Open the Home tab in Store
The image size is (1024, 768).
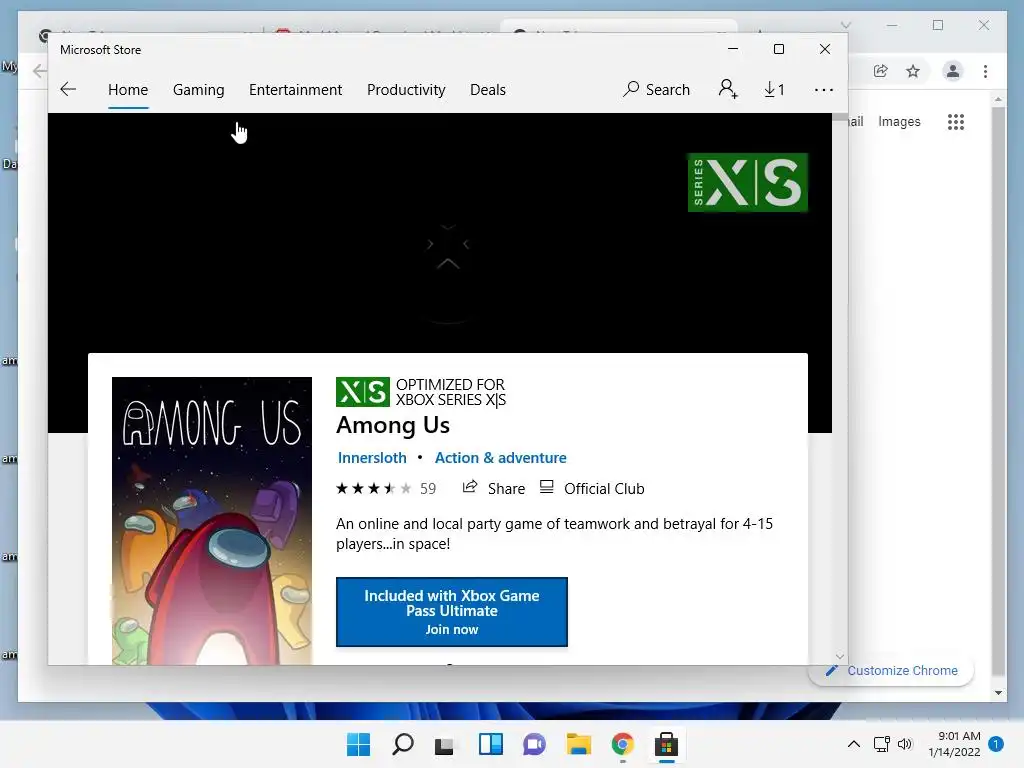[128, 89]
